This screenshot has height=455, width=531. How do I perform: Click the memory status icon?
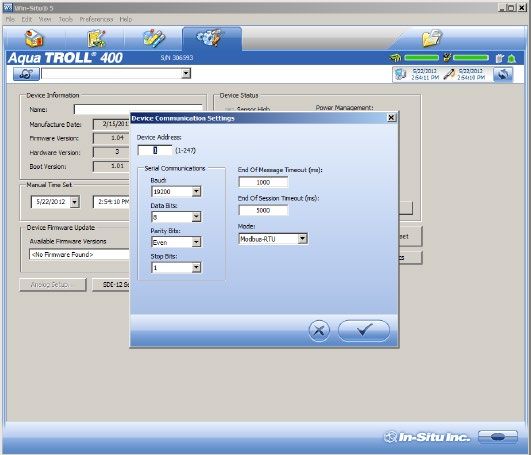click(447, 58)
